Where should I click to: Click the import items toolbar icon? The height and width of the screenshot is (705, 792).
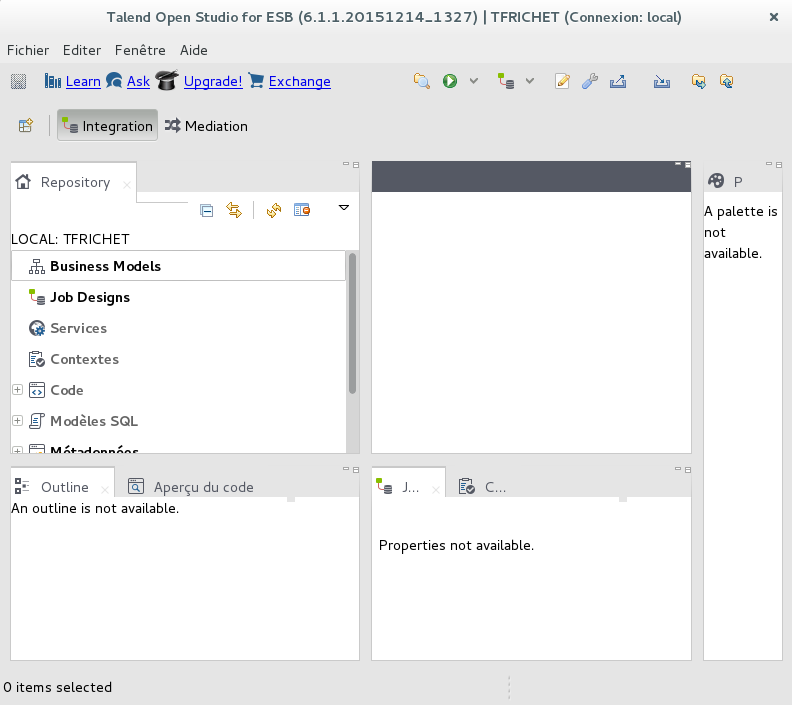[x=662, y=81]
